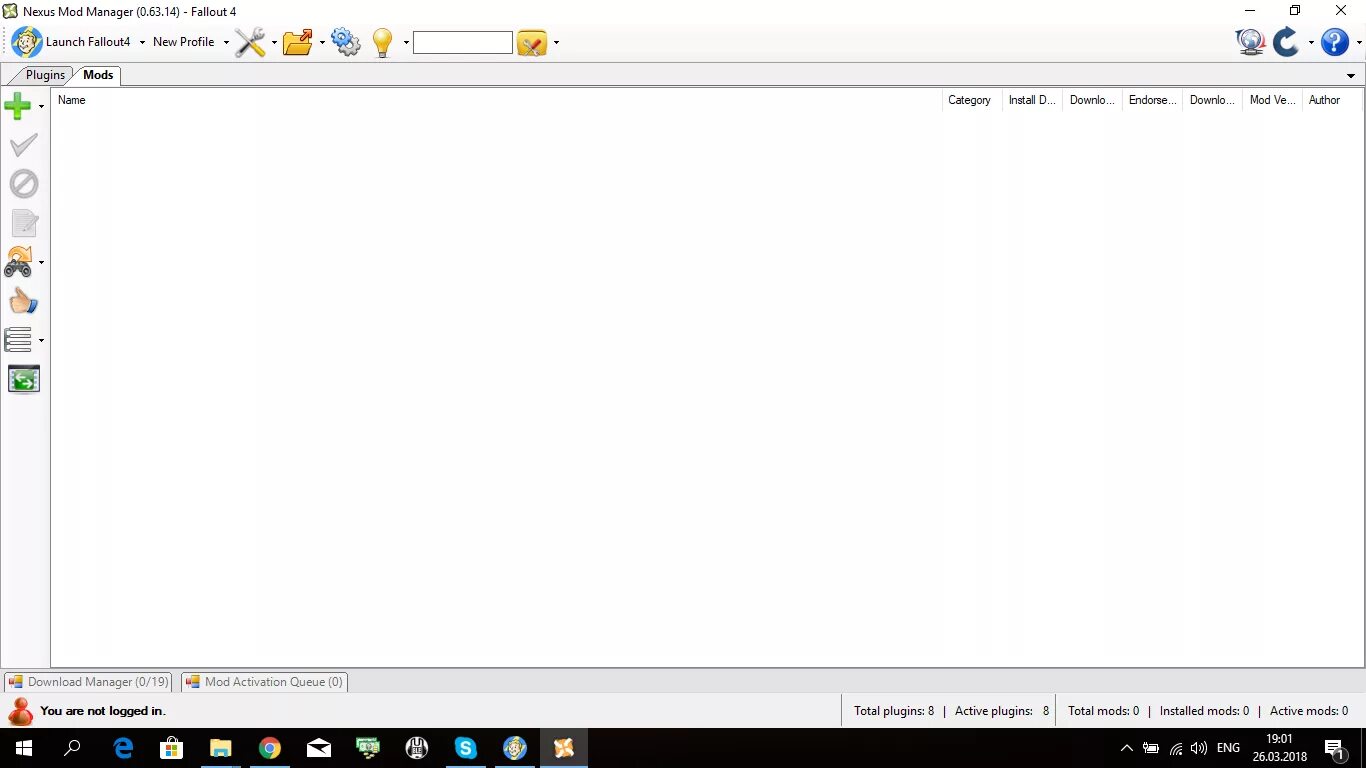Endorse mod with thumbs up icon
Image resolution: width=1366 pixels, height=768 pixels.
click(23, 301)
